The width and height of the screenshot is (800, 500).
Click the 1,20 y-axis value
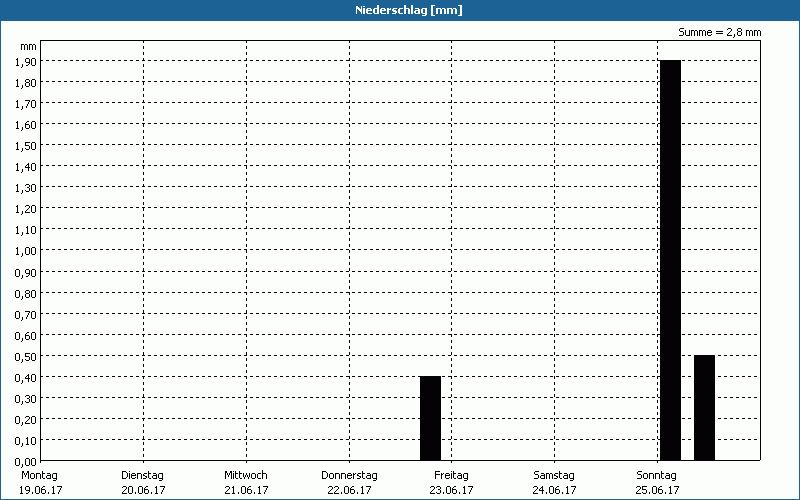[26, 209]
